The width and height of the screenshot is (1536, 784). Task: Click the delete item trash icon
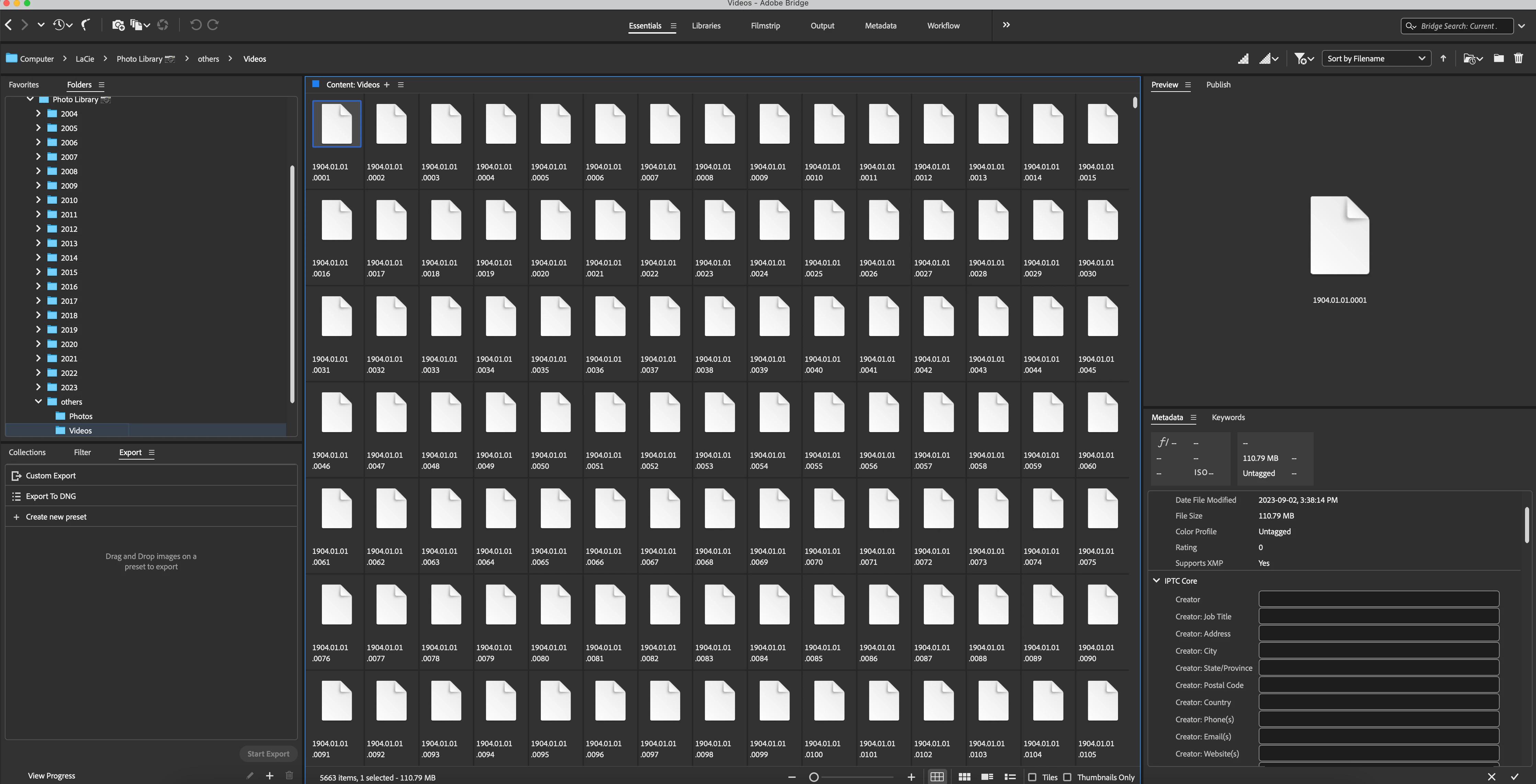point(1518,58)
